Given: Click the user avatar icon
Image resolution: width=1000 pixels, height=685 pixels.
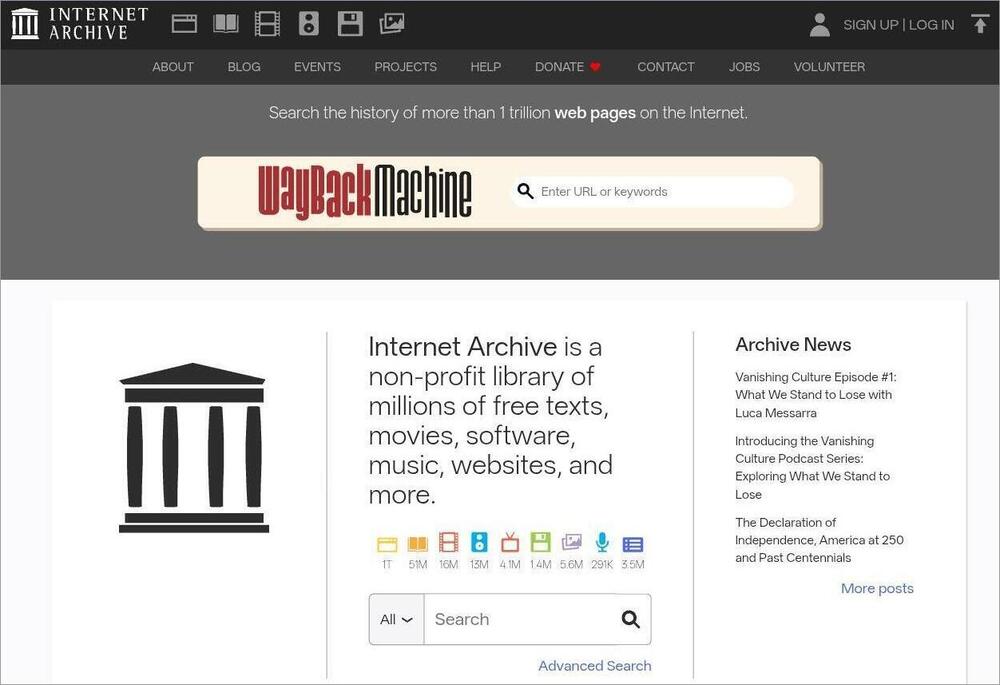Looking at the screenshot, I should click(820, 25).
